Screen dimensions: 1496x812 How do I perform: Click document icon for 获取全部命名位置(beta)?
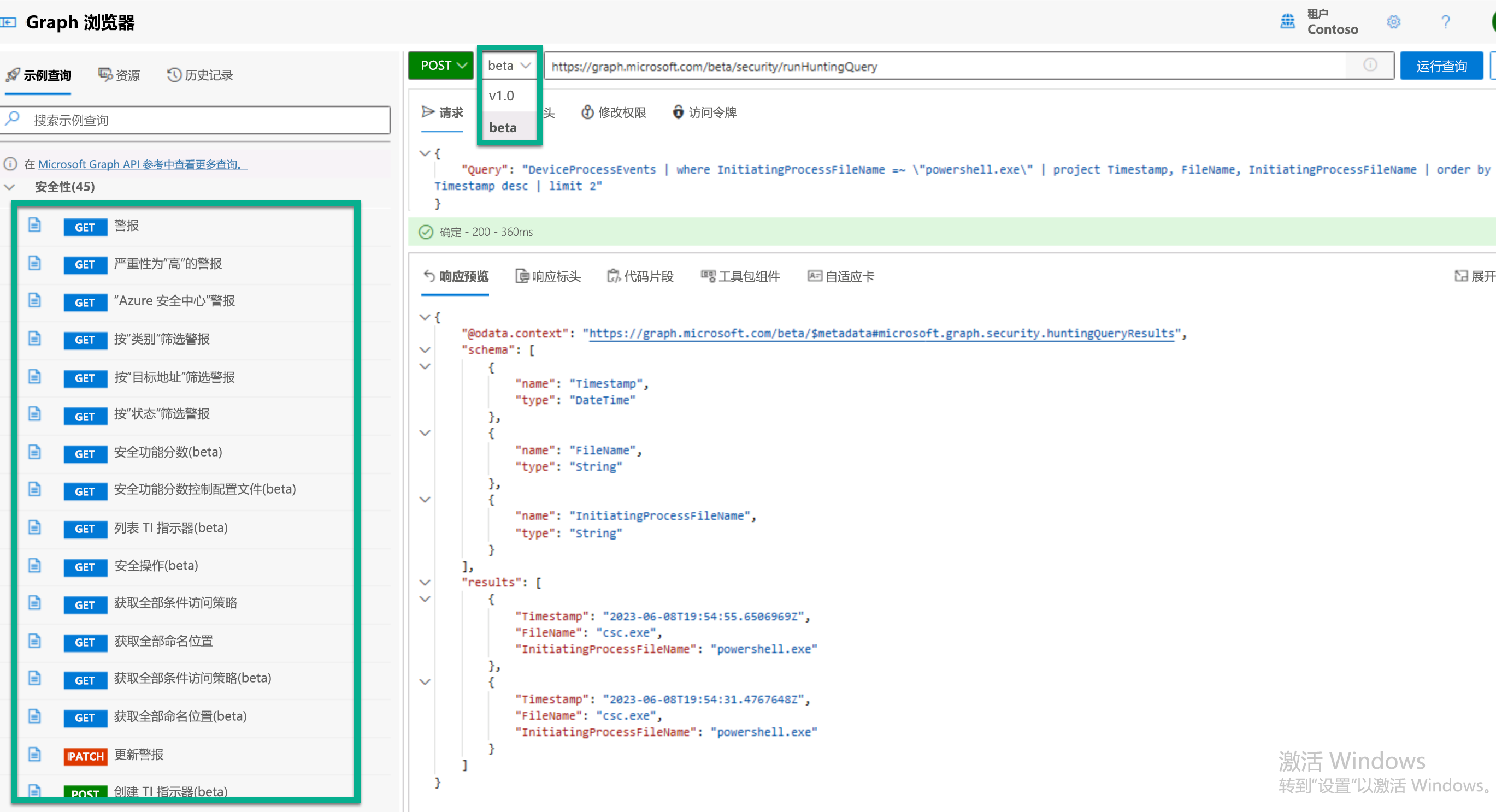tap(35, 716)
